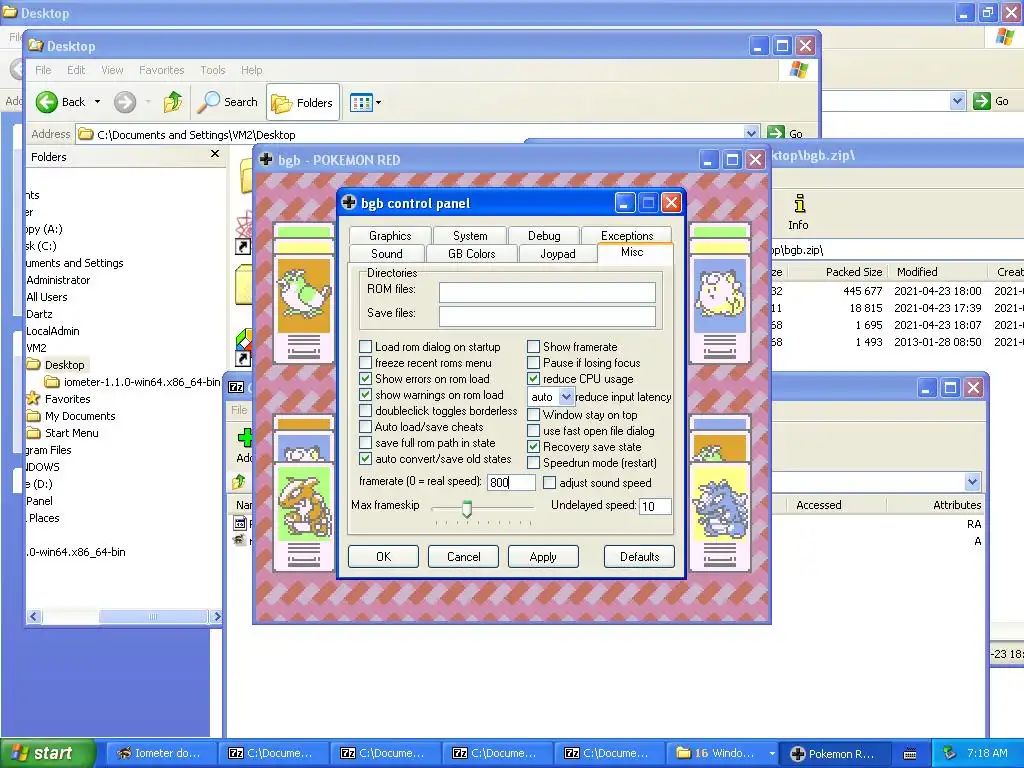Select the Desktop folder in tree
1024x768 pixels.
click(x=64, y=364)
